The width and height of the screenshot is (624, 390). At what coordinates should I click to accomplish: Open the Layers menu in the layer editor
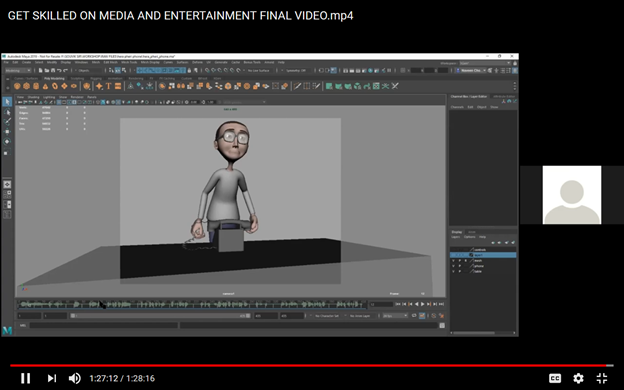pos(455,237)
